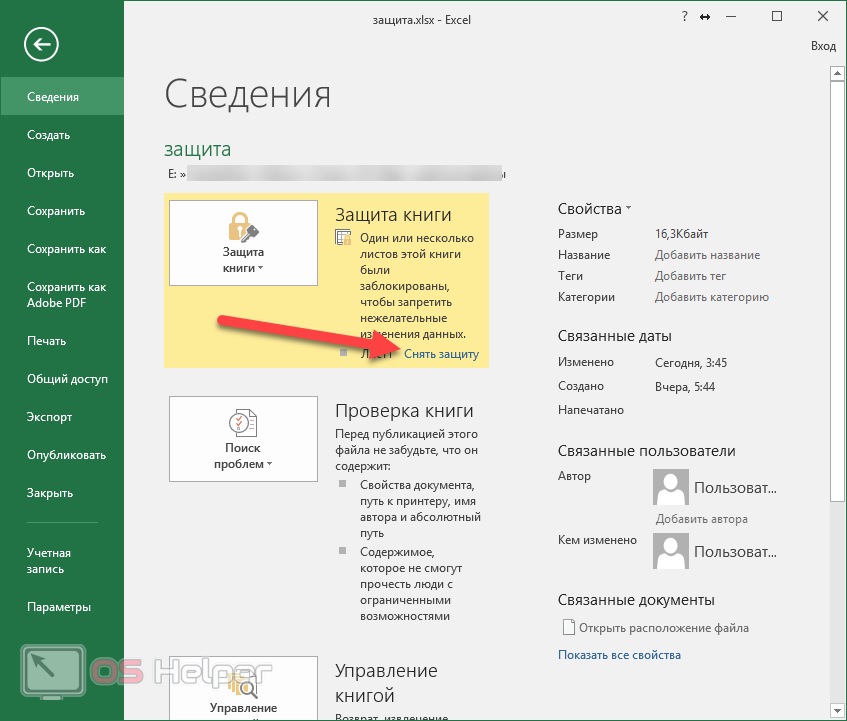Image resolution: width=847 pixels, height=721 pixels.
Task: Click the back arrow circle icon
Action: 42,44
